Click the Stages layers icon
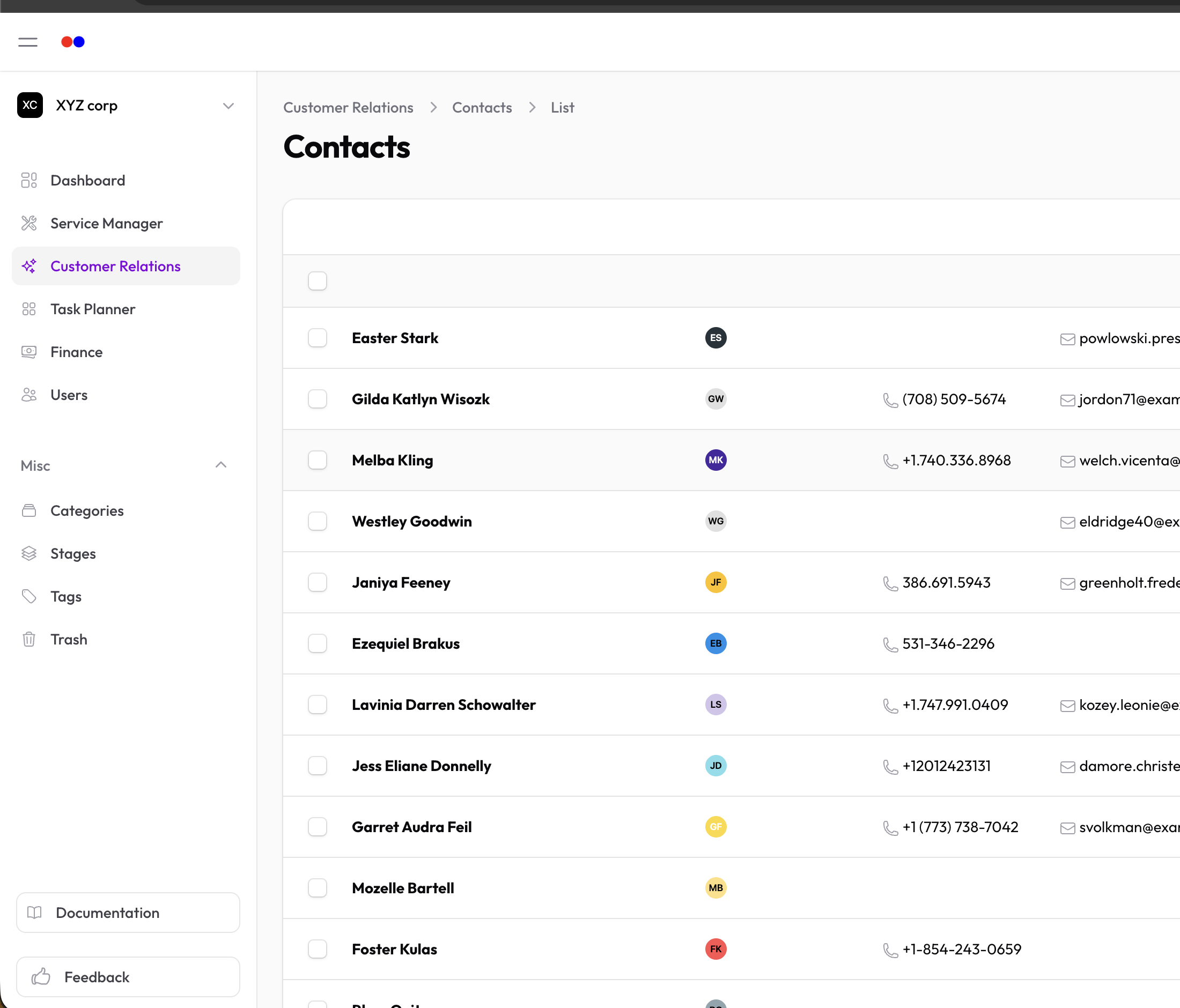This screenshot has width=1180, height=1008. coord(29,553)
